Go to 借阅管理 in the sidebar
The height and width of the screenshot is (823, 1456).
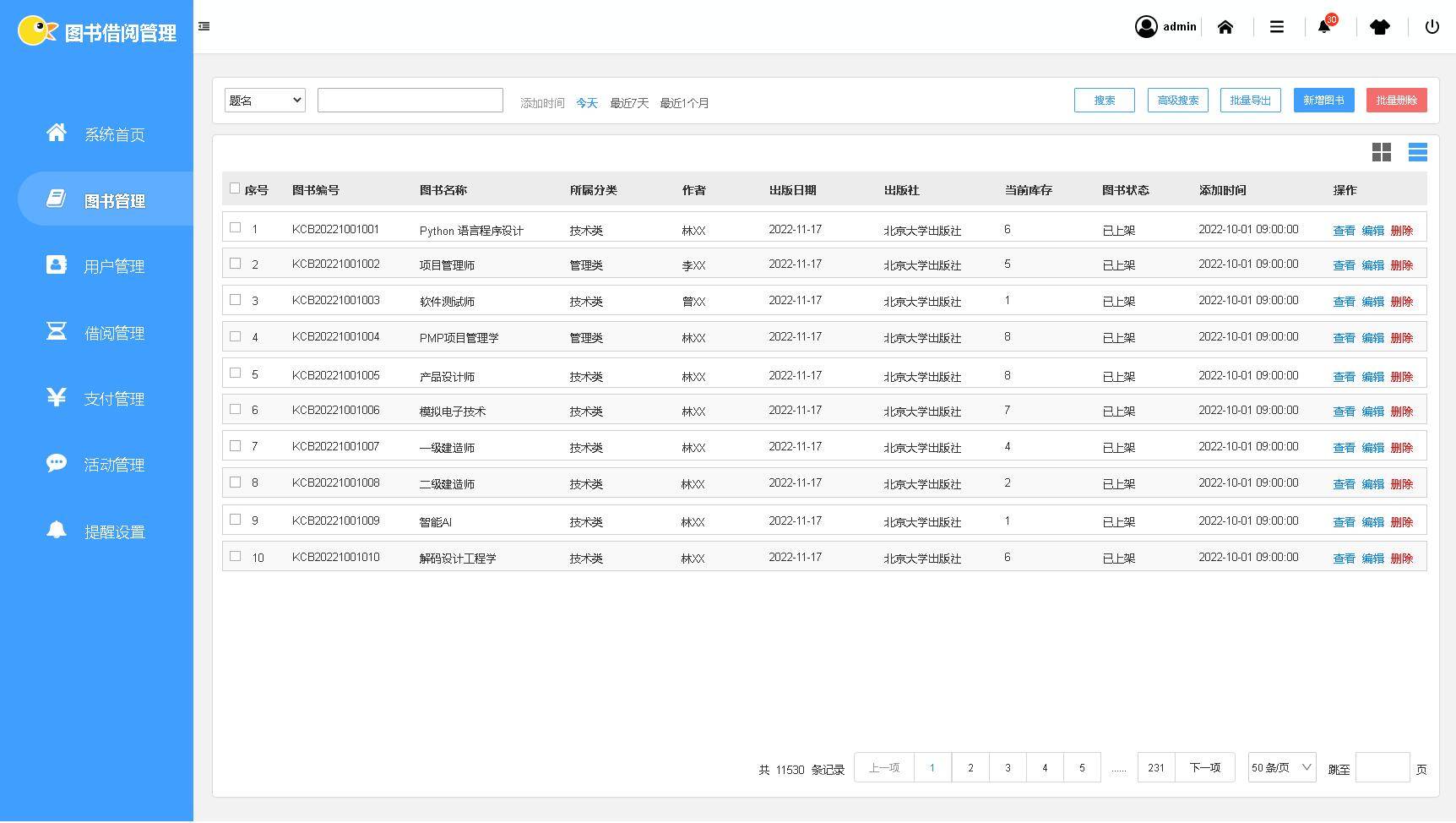click(x=113, y=333)
